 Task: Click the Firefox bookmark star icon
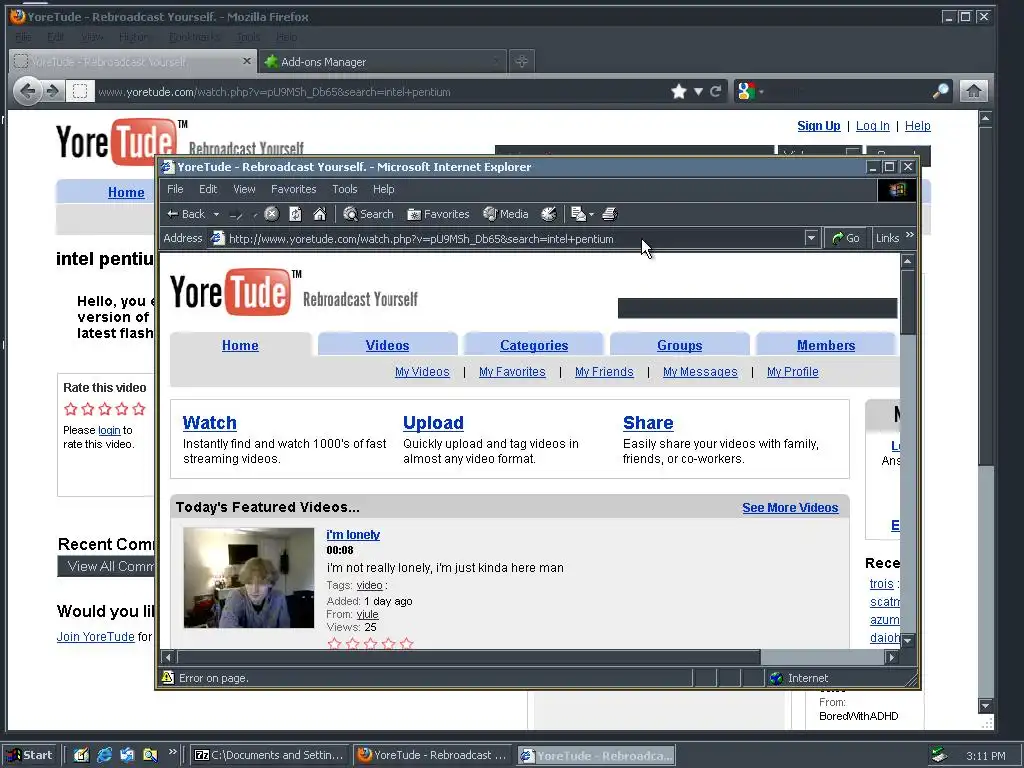pyautogui.click(x=679, y=91)
